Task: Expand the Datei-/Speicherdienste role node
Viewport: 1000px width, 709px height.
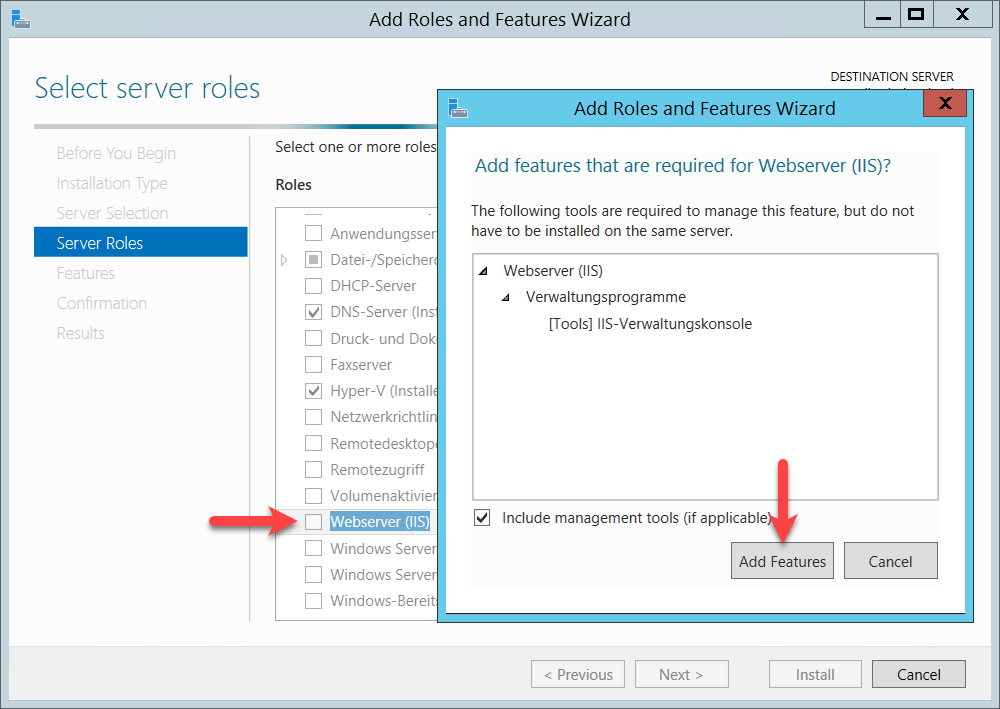Action: pos(284,260)
